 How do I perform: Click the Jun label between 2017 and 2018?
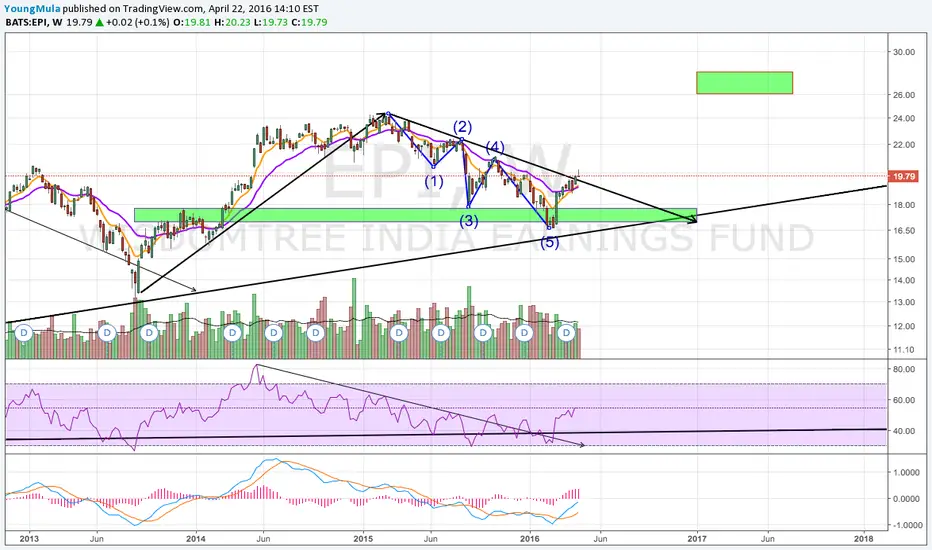(768, 539)
